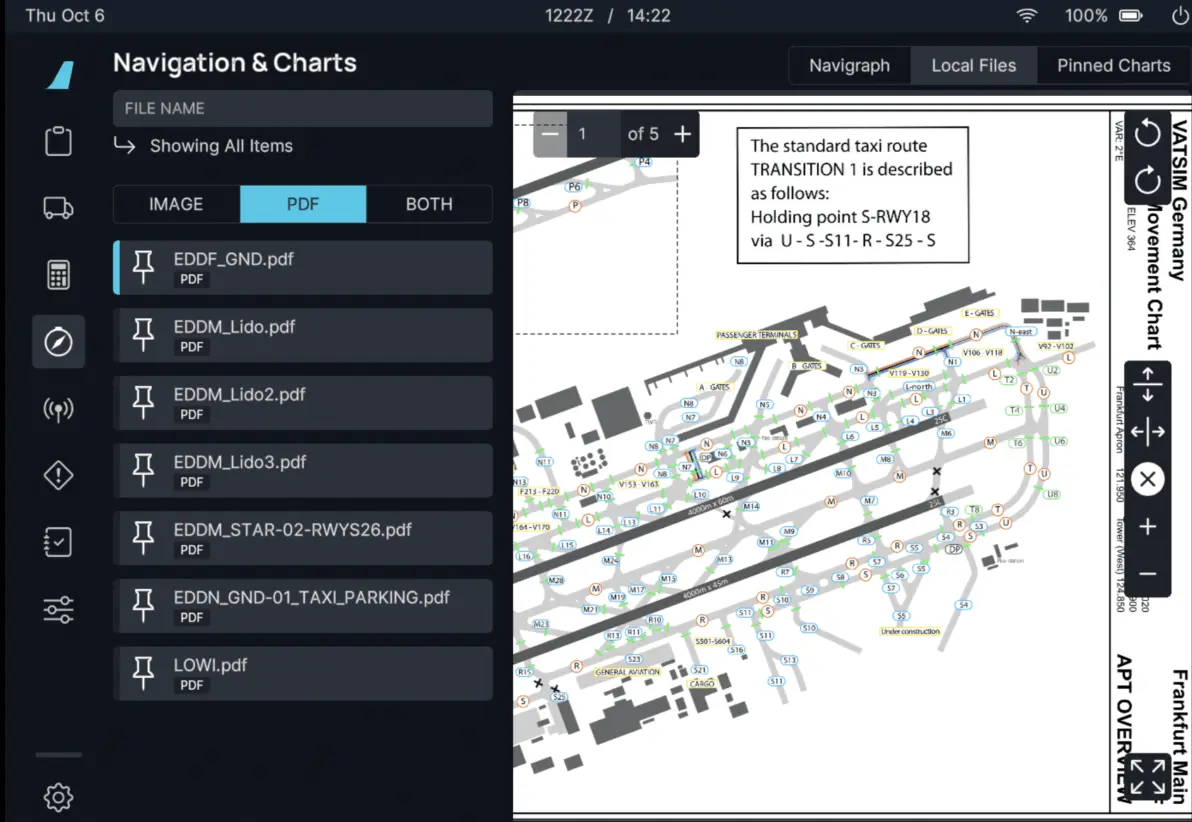Open the performance calculator page
This screenshot has height=822, width=1192.
click(59, 275)
